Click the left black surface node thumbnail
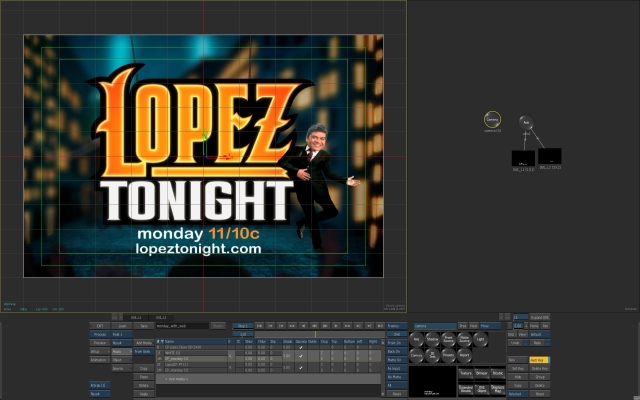This screenshot has width=640, height=400. [523, 158]
